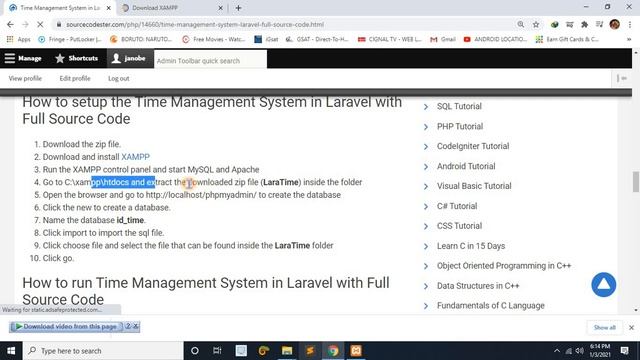
Task: Open the network tray icon
Action: pos(569,351)
